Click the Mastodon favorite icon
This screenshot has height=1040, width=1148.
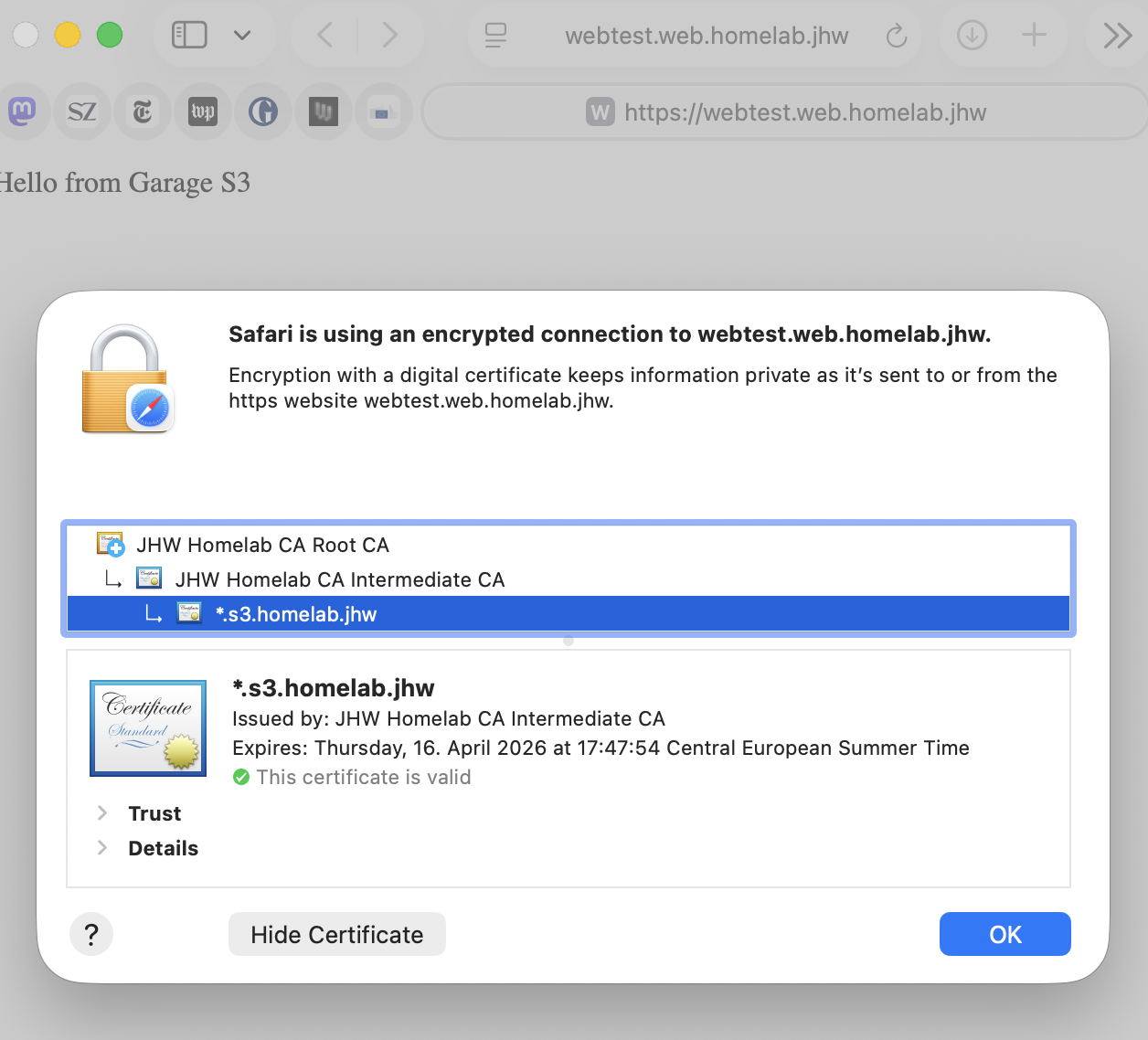(22, 111)
